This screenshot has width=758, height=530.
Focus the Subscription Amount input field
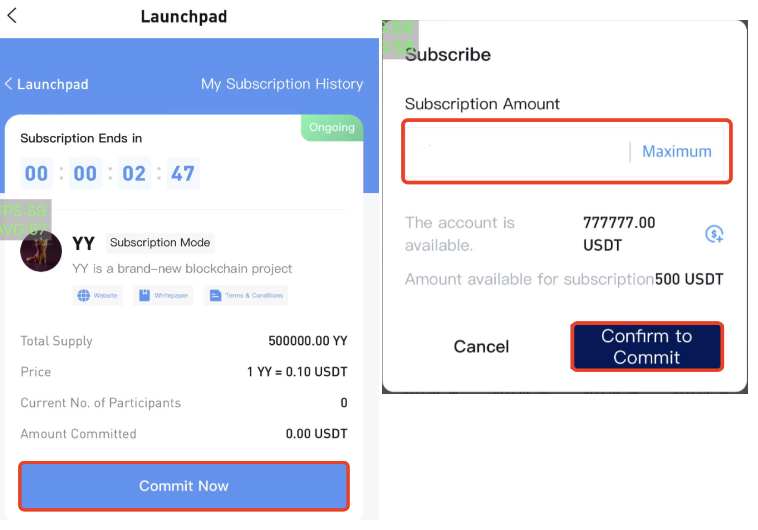[517, 151]
